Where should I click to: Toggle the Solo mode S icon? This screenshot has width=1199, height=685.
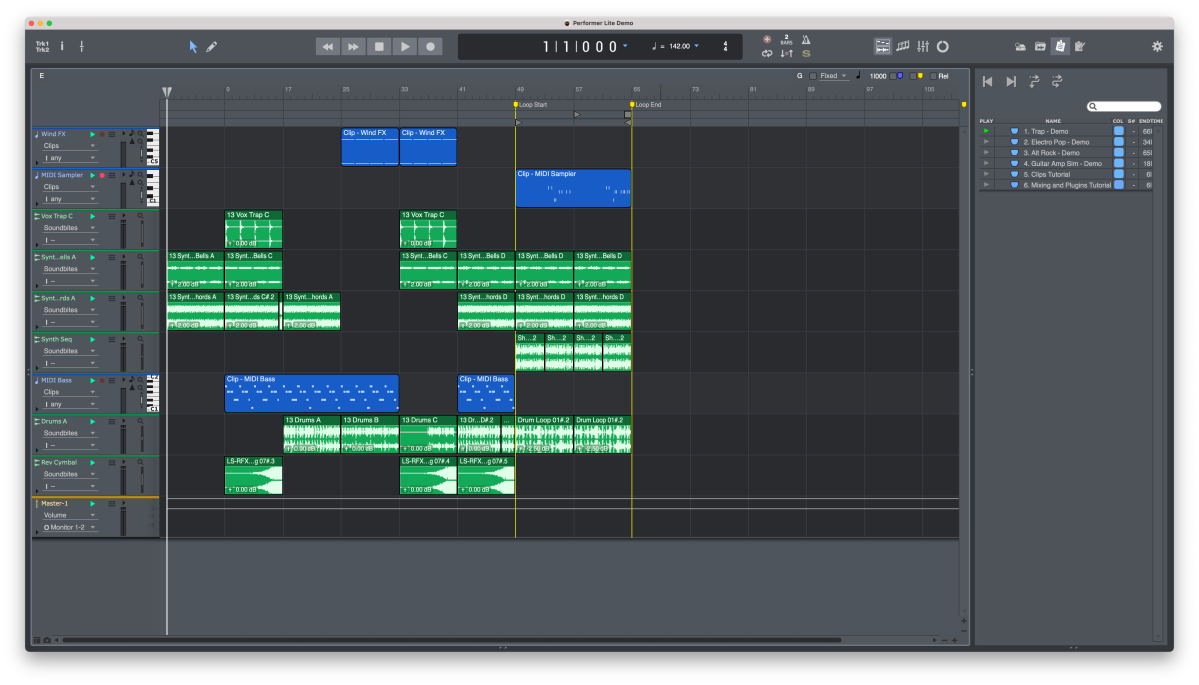click(806, 54)
